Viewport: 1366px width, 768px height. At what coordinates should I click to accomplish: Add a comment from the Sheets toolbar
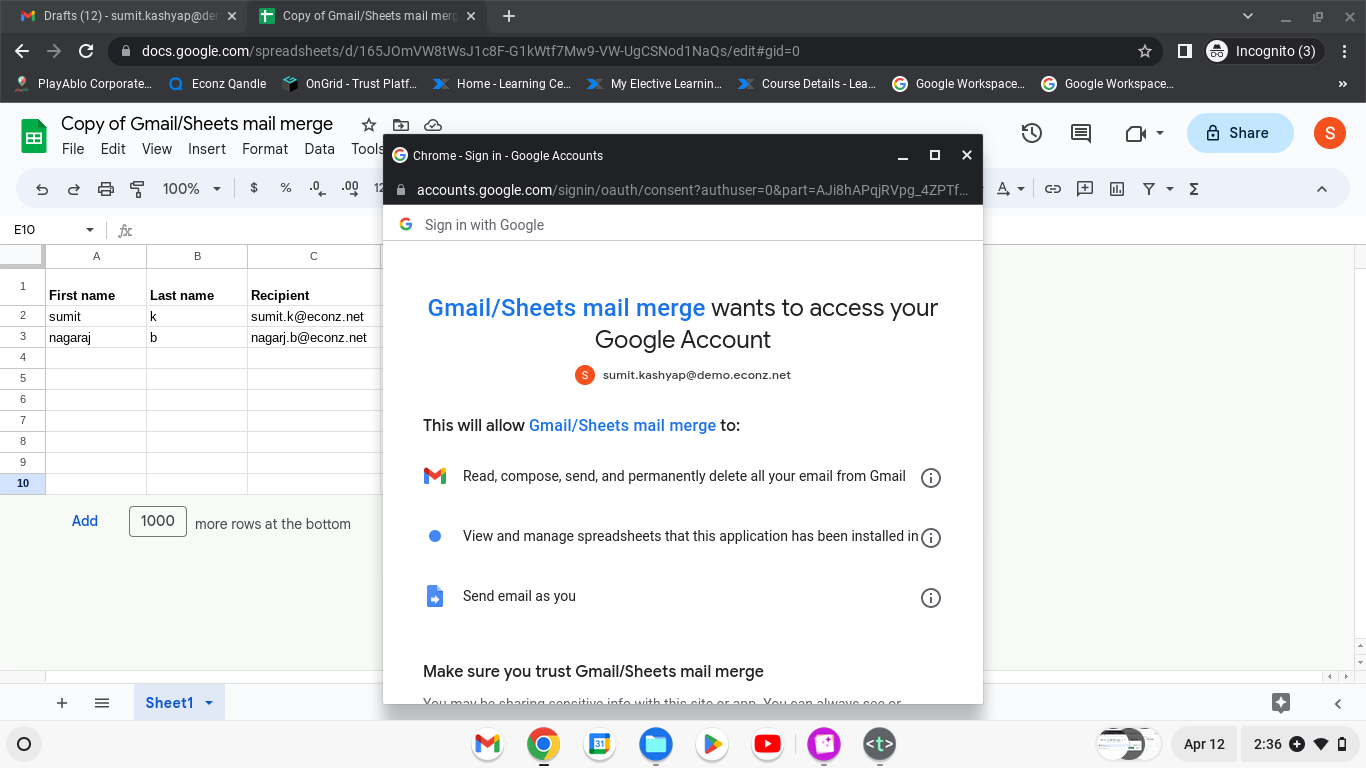1085,189
